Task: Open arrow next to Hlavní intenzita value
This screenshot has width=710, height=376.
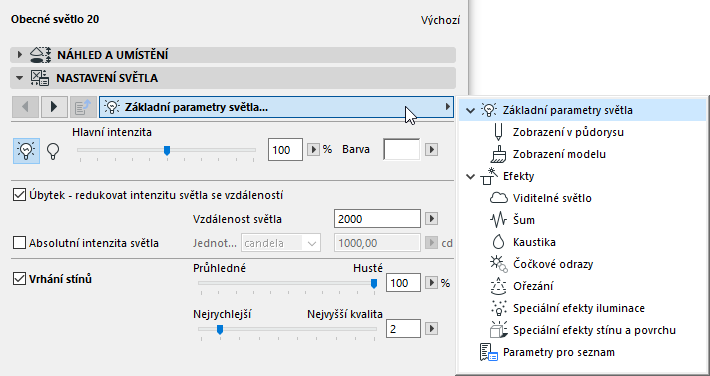Action: (x=313, y=149)
